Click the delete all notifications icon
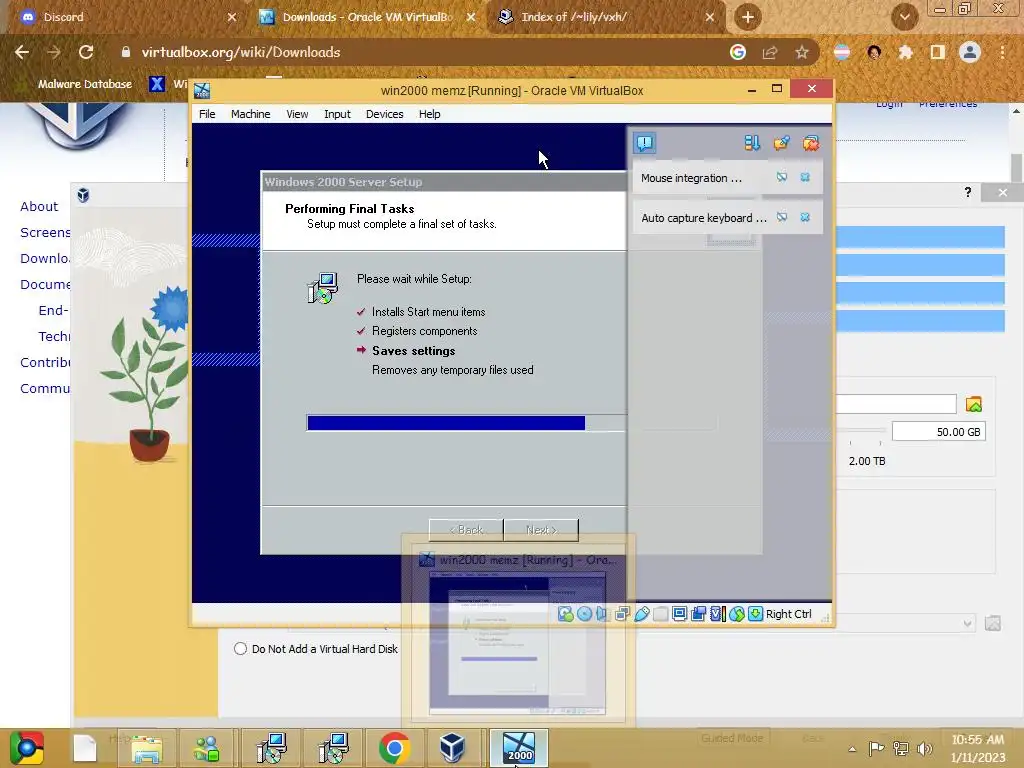This screenshot has width=1024, height=768. point(810,143)
